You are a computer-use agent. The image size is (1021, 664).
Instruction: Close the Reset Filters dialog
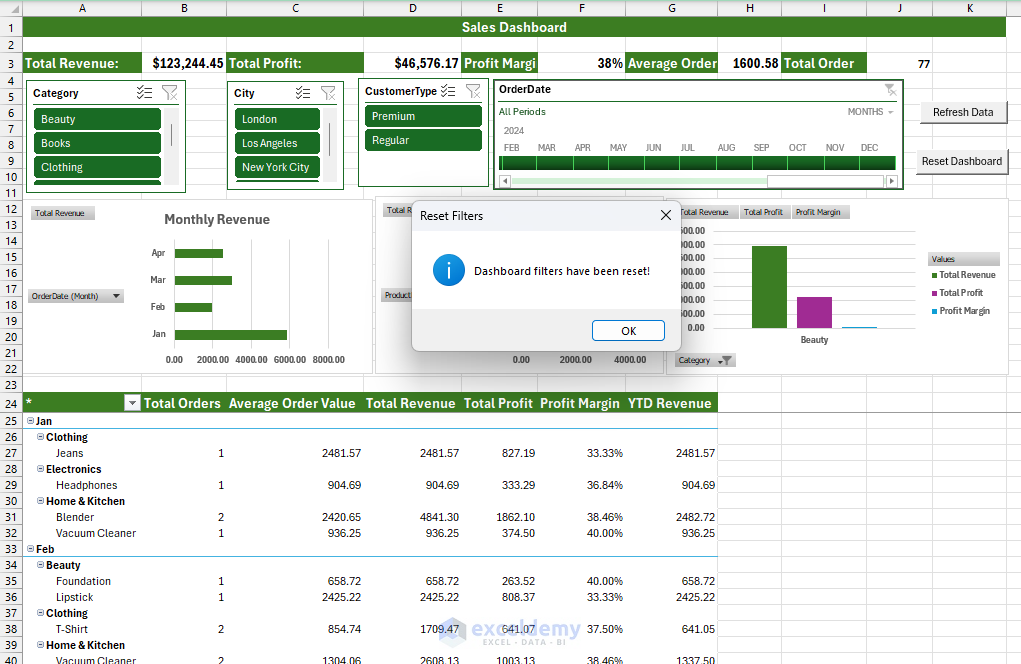665,215
